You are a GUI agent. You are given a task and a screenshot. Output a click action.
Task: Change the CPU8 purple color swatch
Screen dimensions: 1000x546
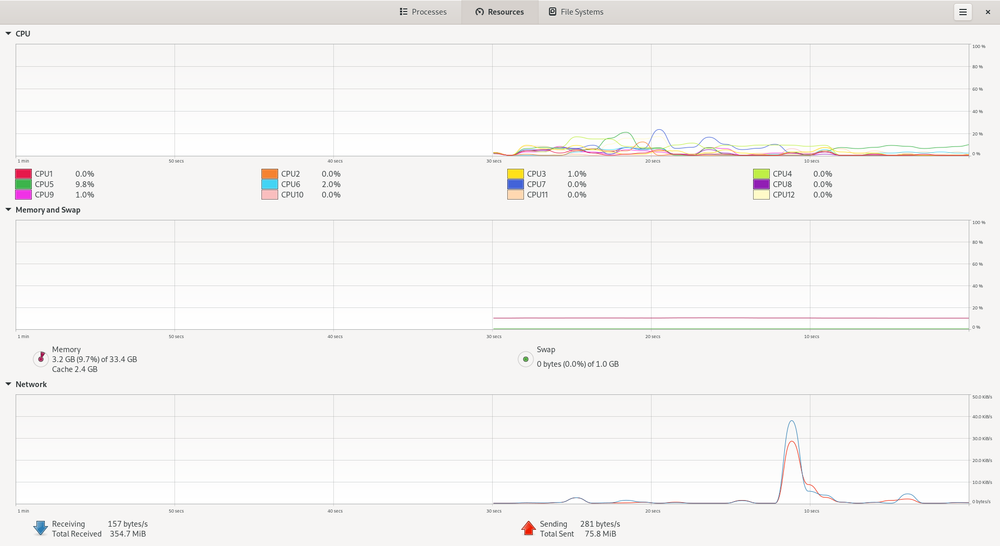coord(761,185)
